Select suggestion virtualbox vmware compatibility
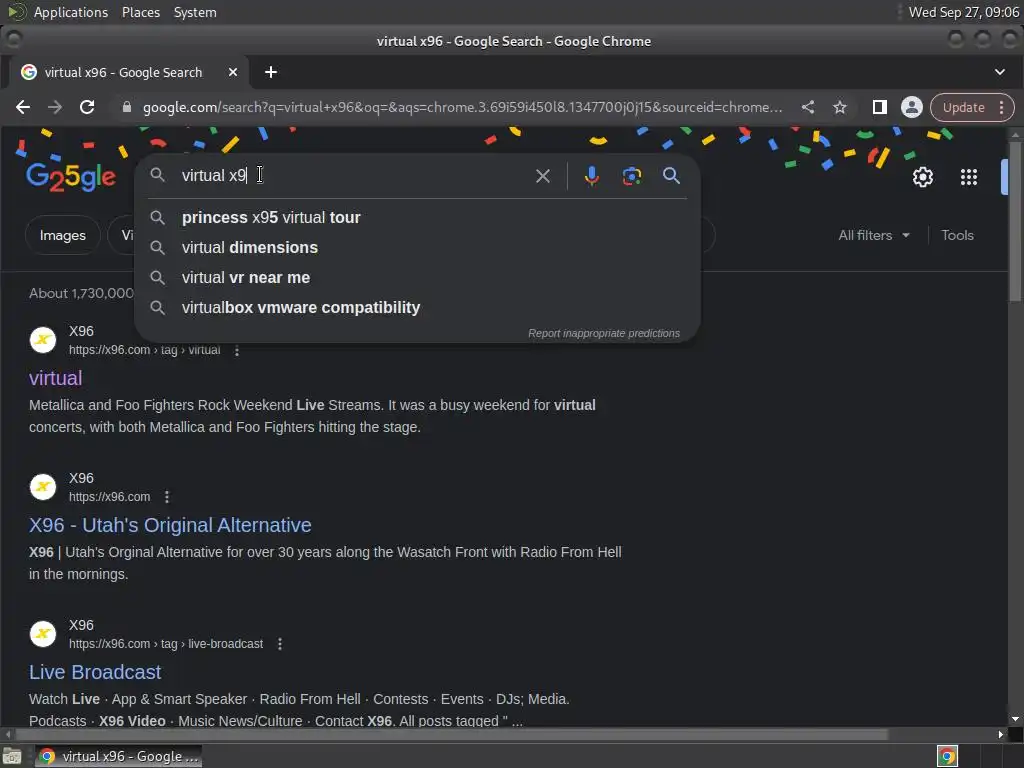The height and width of the screenshot is (768, 1024). (x=418, y=308)
